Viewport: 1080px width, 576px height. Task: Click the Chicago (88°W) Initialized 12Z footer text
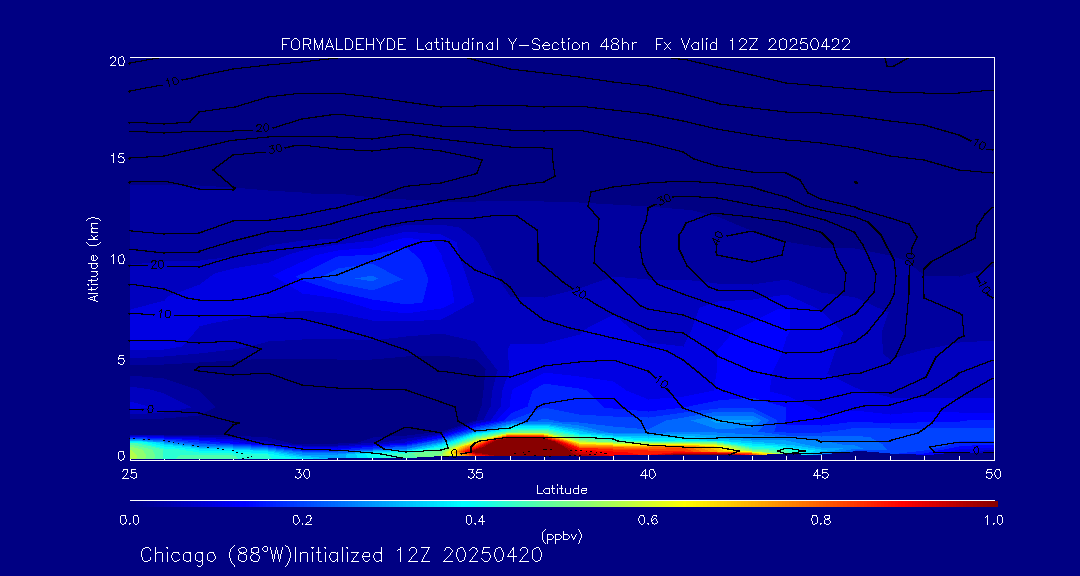click(x=342, y=555)
